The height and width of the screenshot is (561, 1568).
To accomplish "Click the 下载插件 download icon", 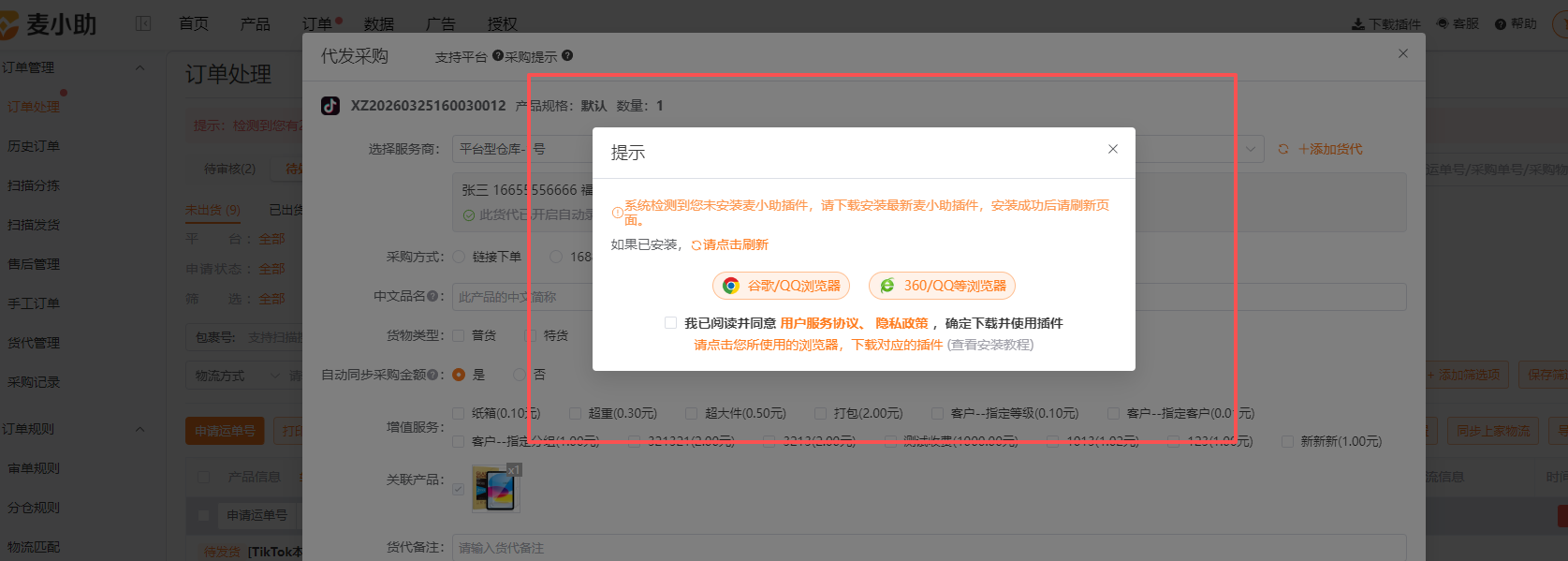I will click(1357, 24).
